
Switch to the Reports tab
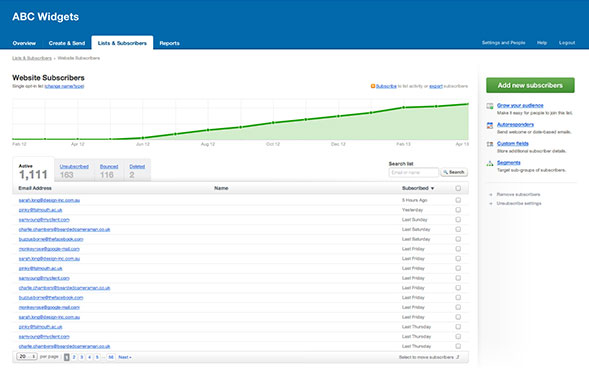(x=169, y=43)
